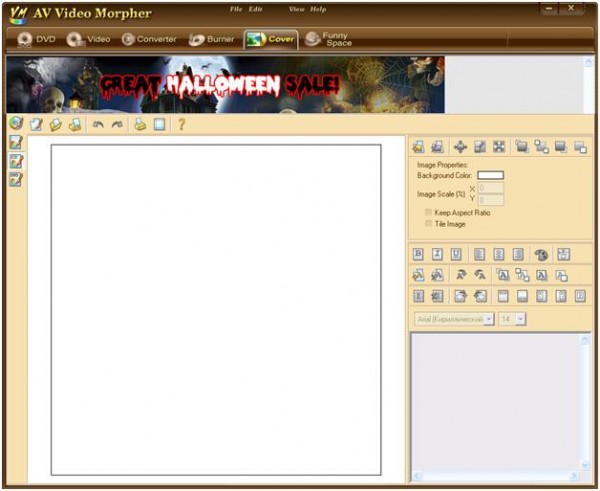Align text right
Viewport: 600px width, 491px height.
(518, 254)
